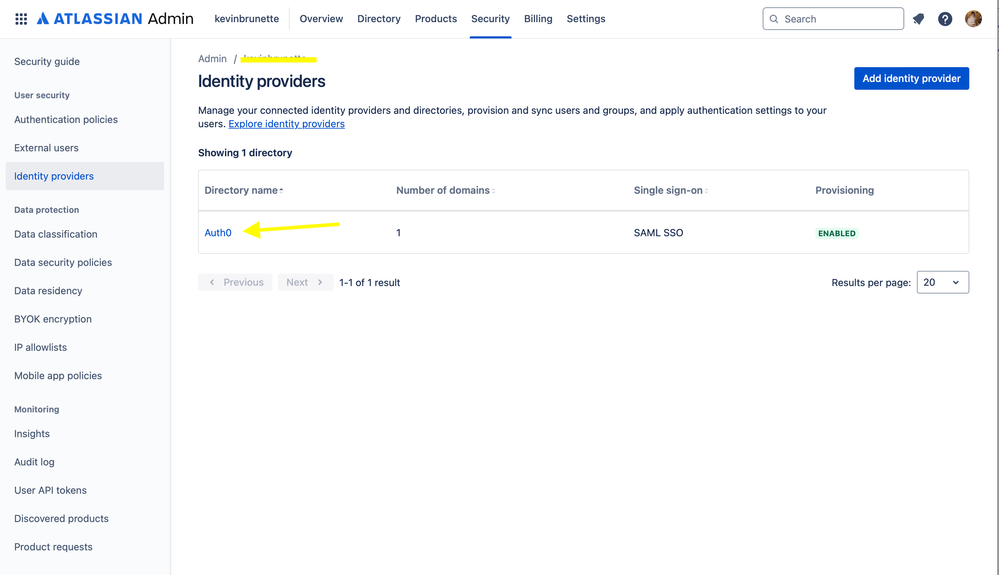Open the user profile avatar

point(973,19)
